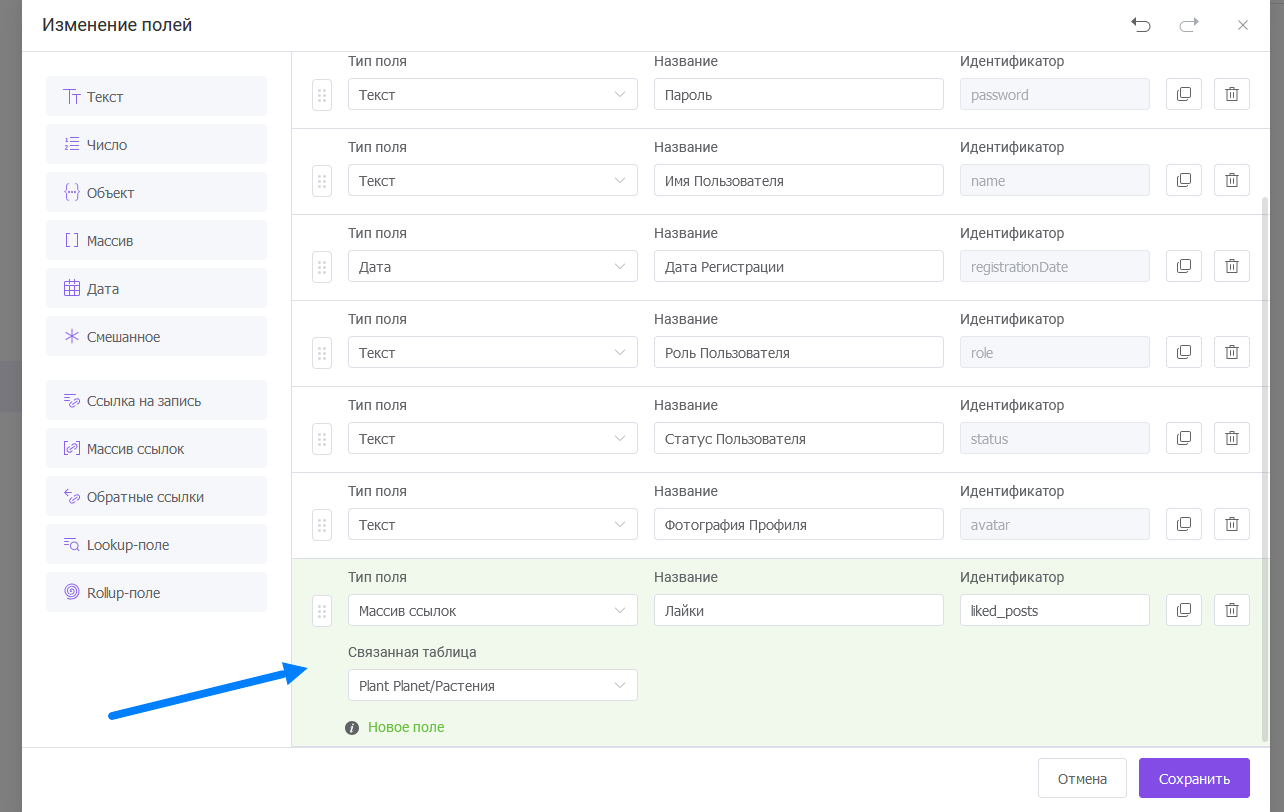The width and height of the screenshot is (1284, 812).
Task: Click the fields list vertical scrollbar
Action: (1266, 470)
